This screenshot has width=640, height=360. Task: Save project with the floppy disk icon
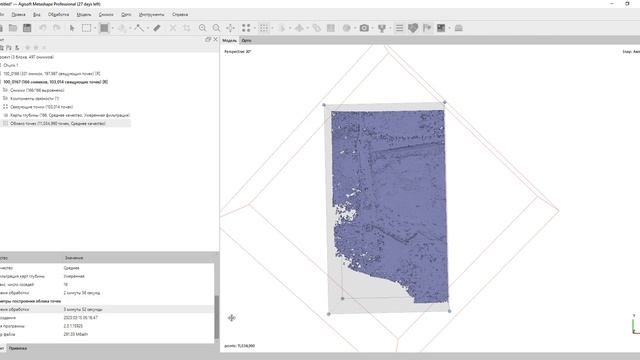(x=27, y=28)
